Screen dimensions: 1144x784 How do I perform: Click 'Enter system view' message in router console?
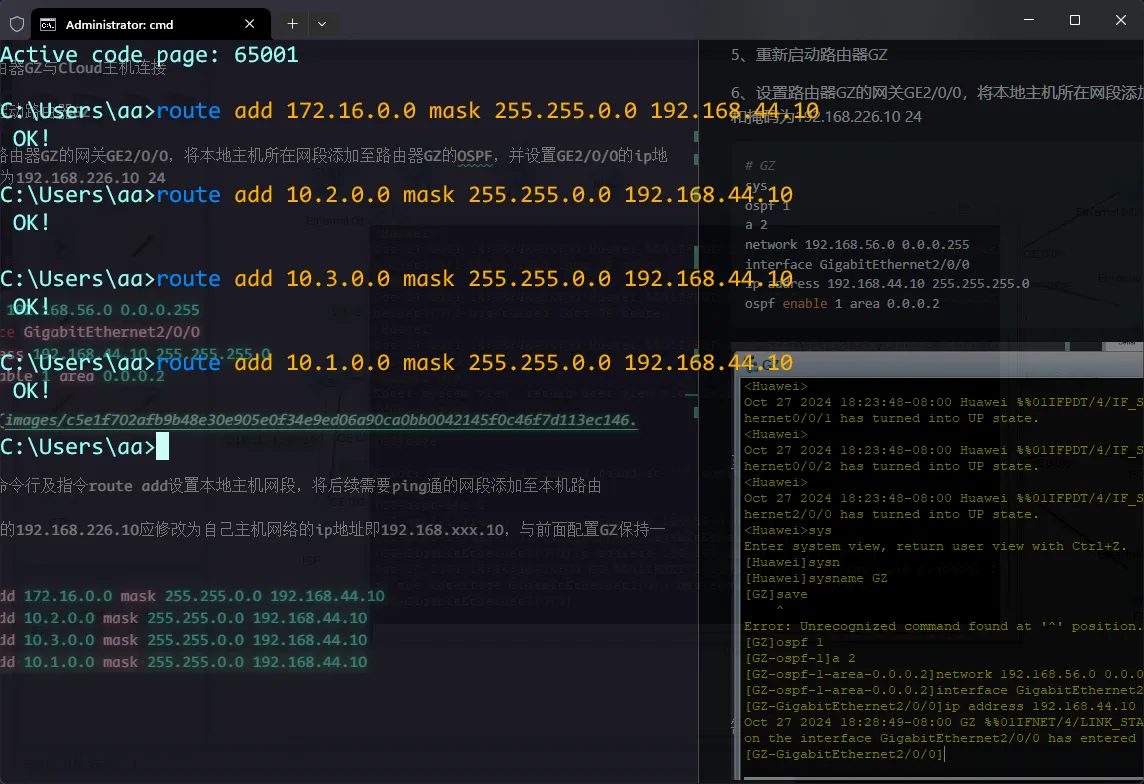pos(935,546)
